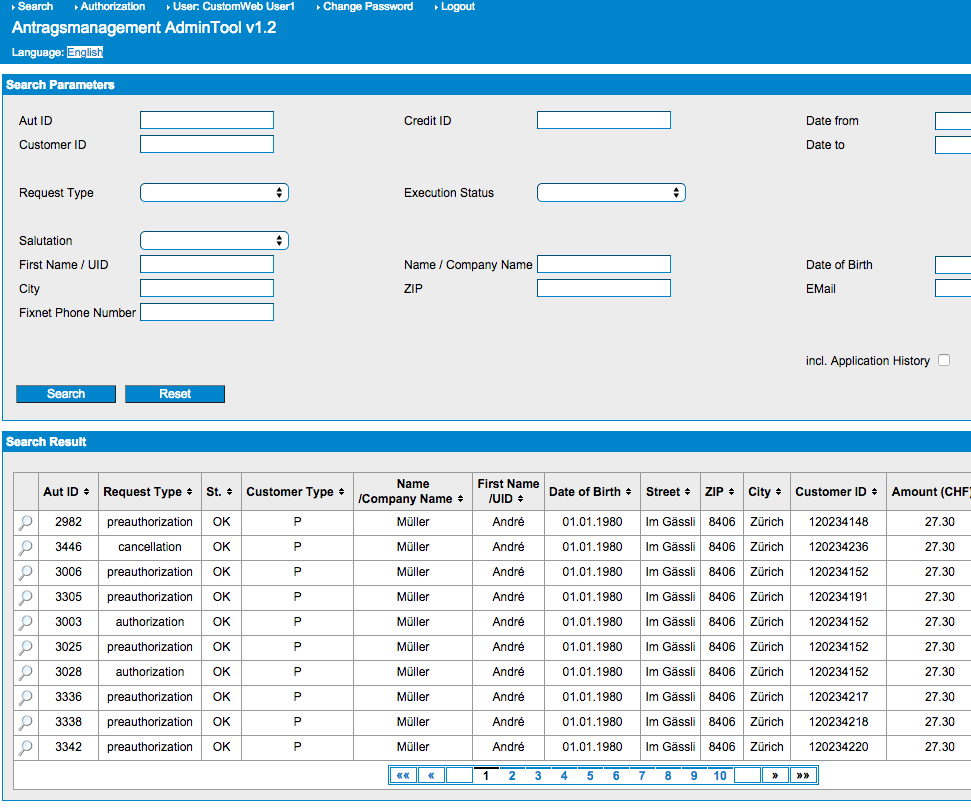Image resolution: width=971 pixels, height=811 pixels.
Task: Click the Logout menu item
Action: click(457, 7)
